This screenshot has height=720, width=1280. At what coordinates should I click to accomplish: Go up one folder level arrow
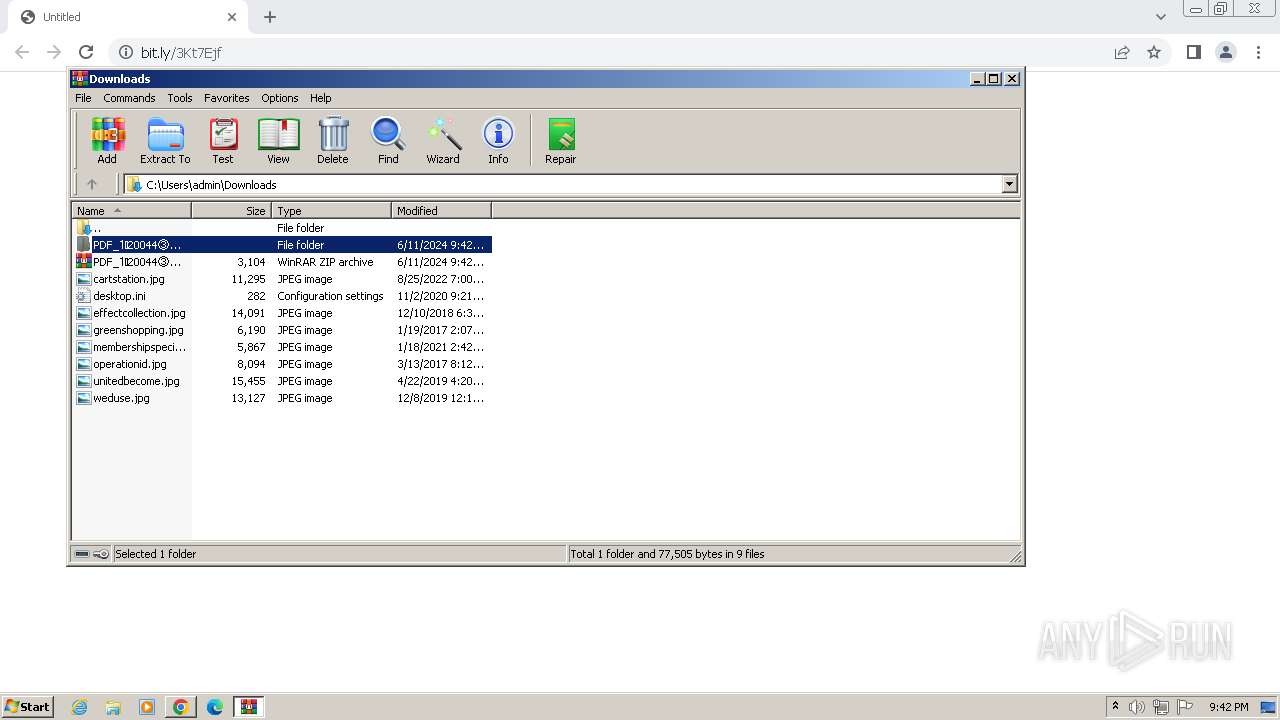pyautogui.click(x=92, y=184)
